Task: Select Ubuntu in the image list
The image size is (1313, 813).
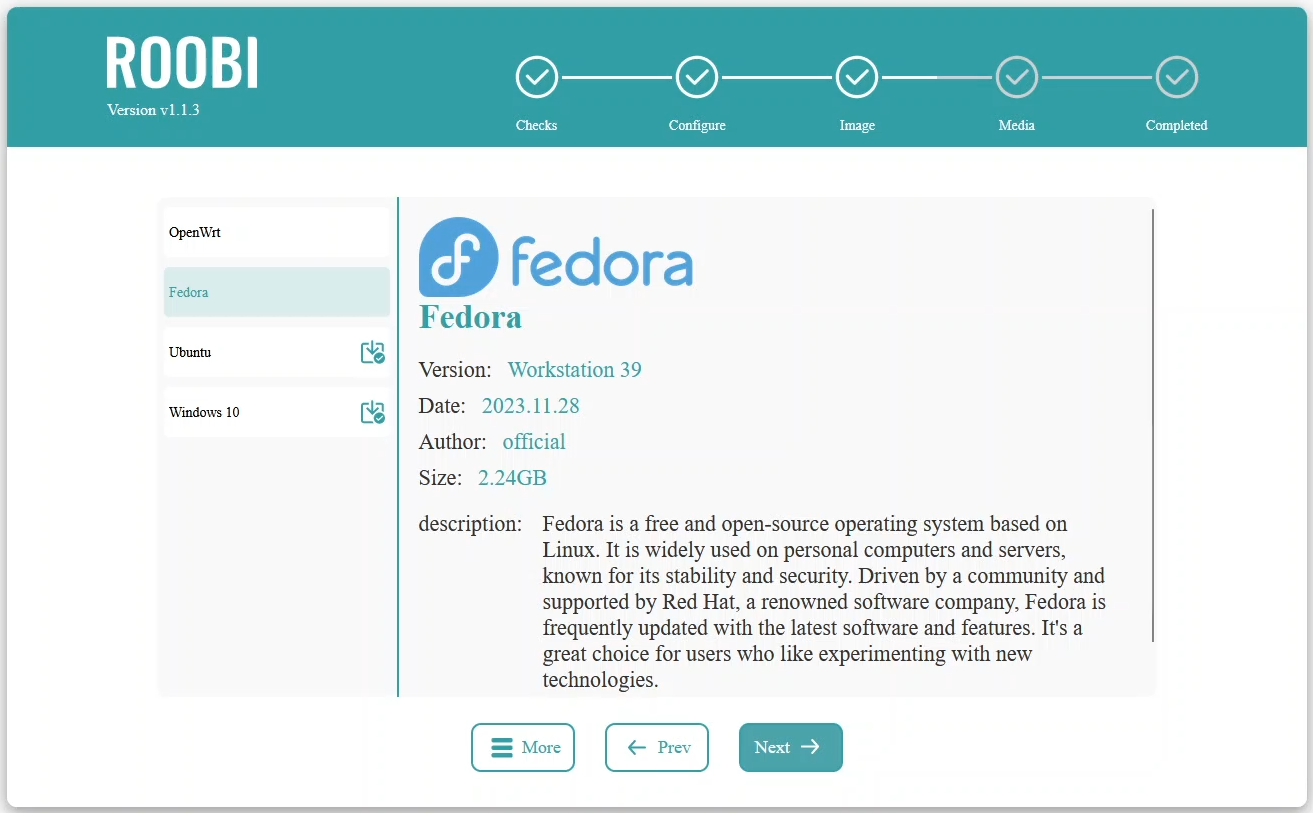Action: (x=277, y=352)
